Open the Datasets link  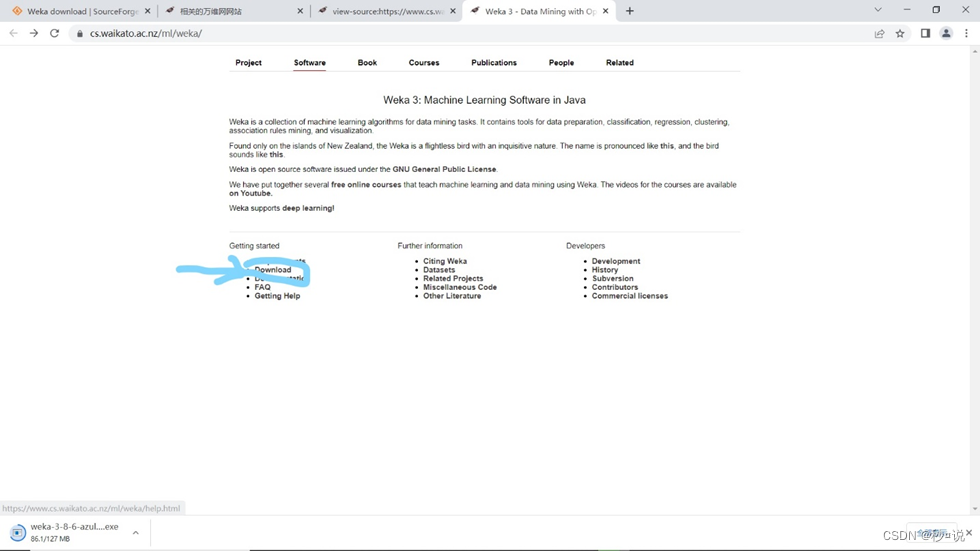point(439,270)
